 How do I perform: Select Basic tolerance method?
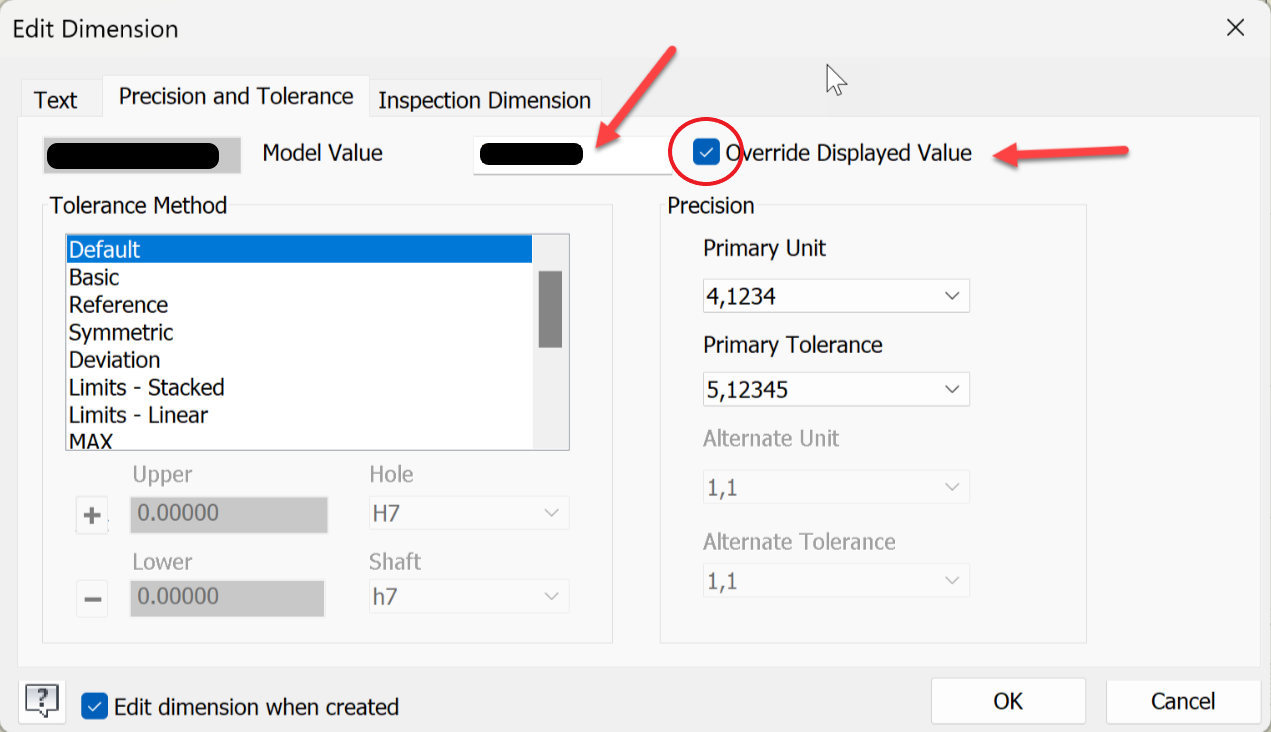[299, 277]
